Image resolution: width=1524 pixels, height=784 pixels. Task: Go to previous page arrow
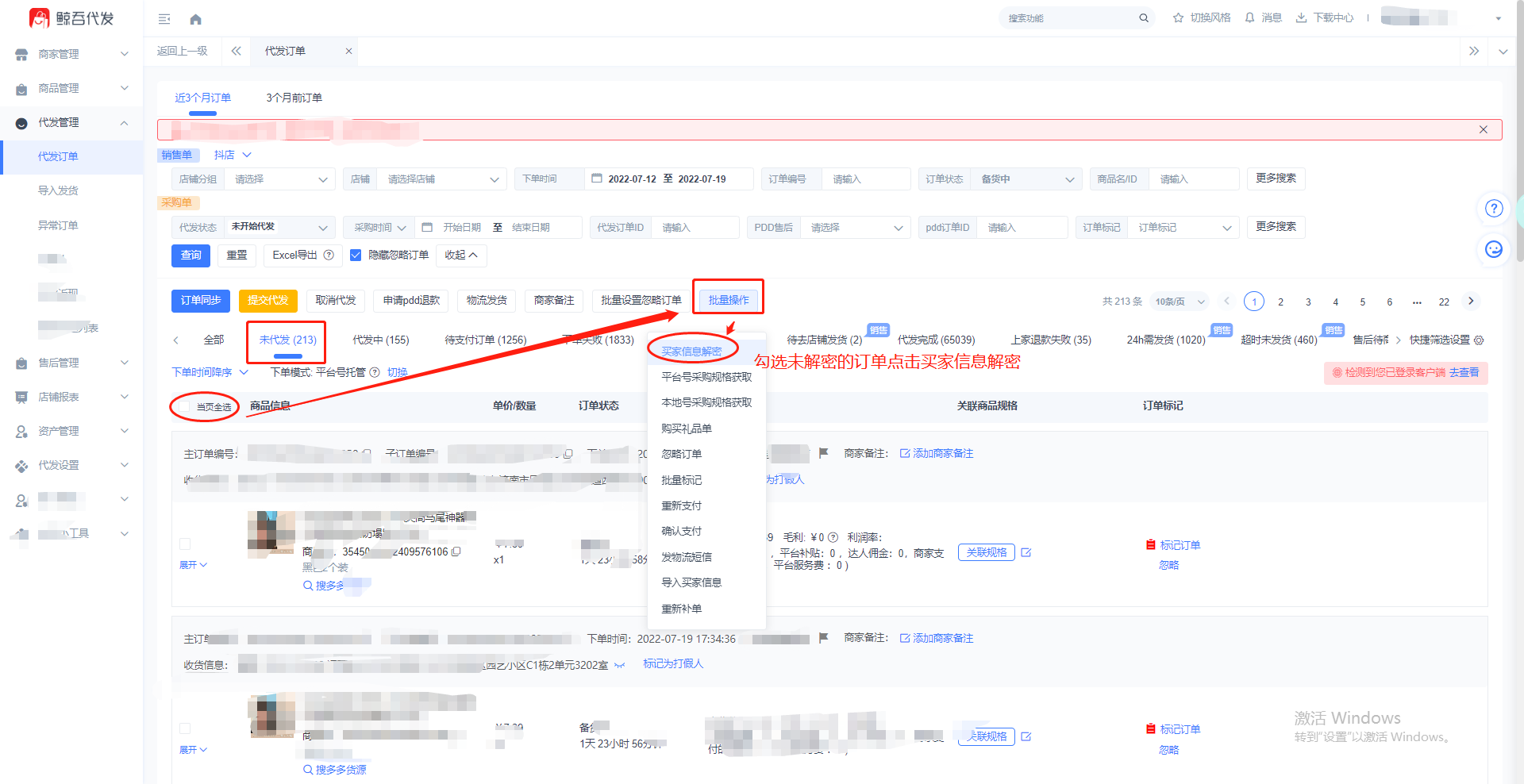(x=1226, y=301)
